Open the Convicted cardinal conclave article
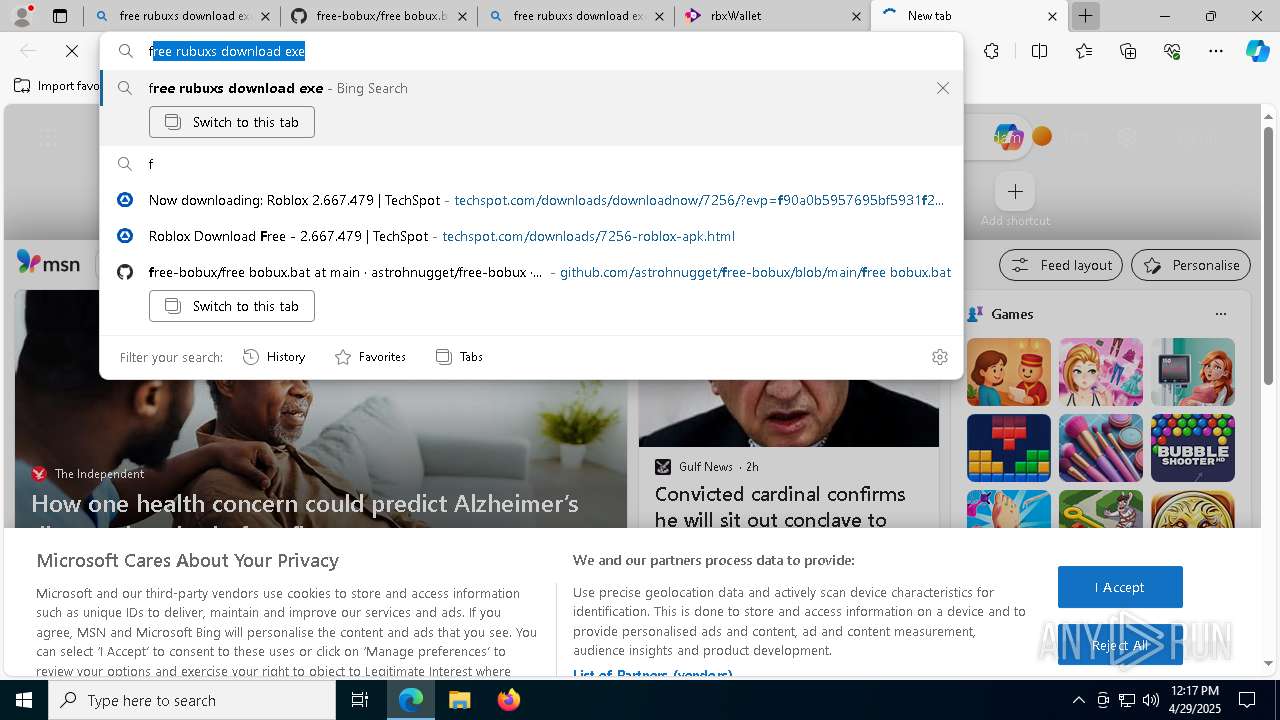 tap(780, 507)
